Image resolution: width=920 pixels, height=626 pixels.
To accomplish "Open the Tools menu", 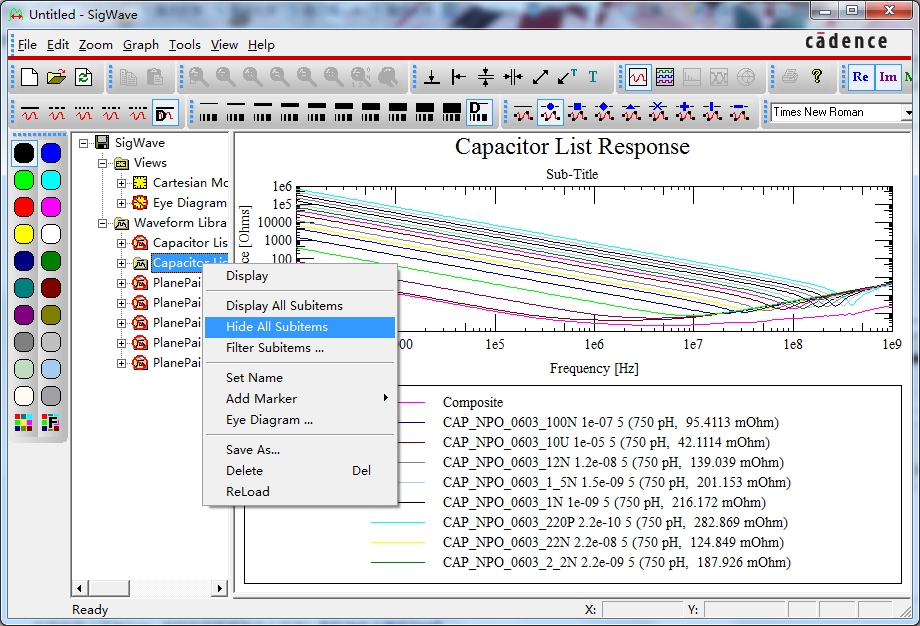I will coord(185,45).
